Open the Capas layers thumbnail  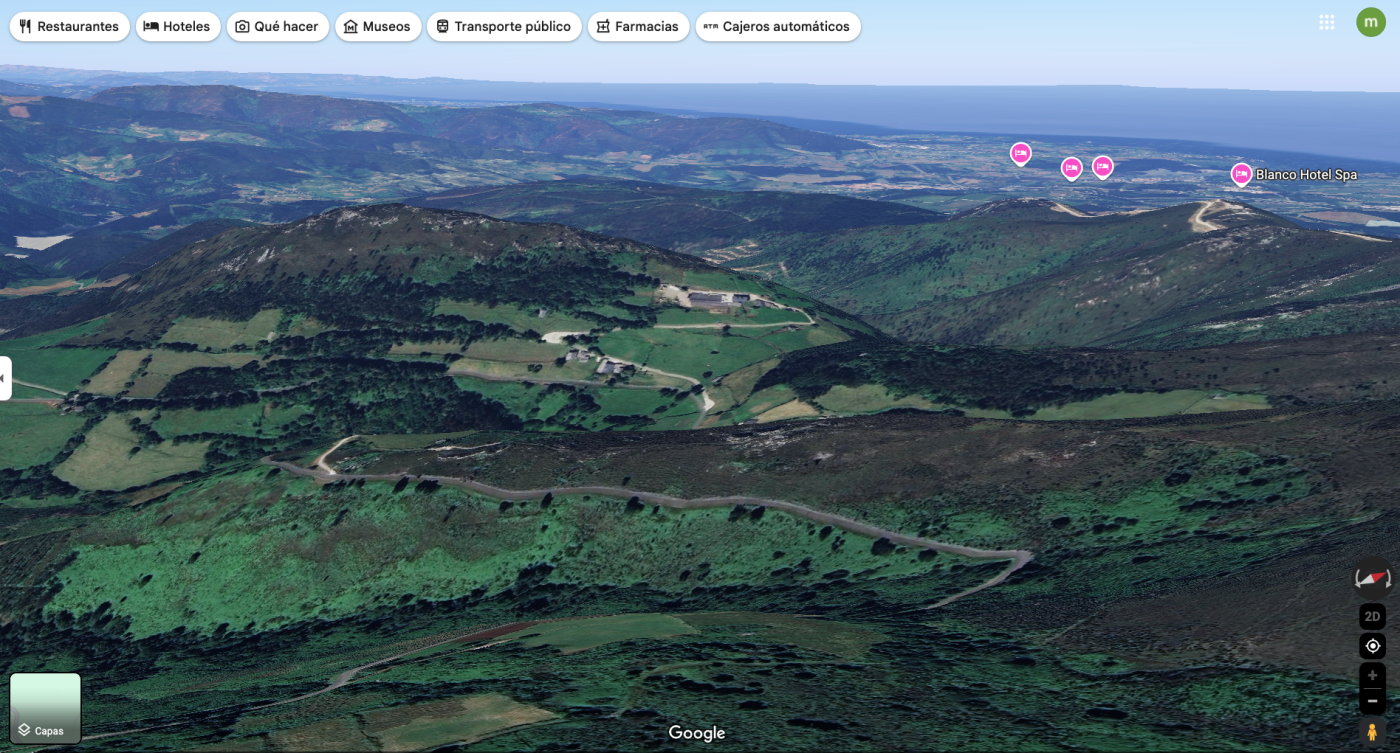(x=45, y=708)
